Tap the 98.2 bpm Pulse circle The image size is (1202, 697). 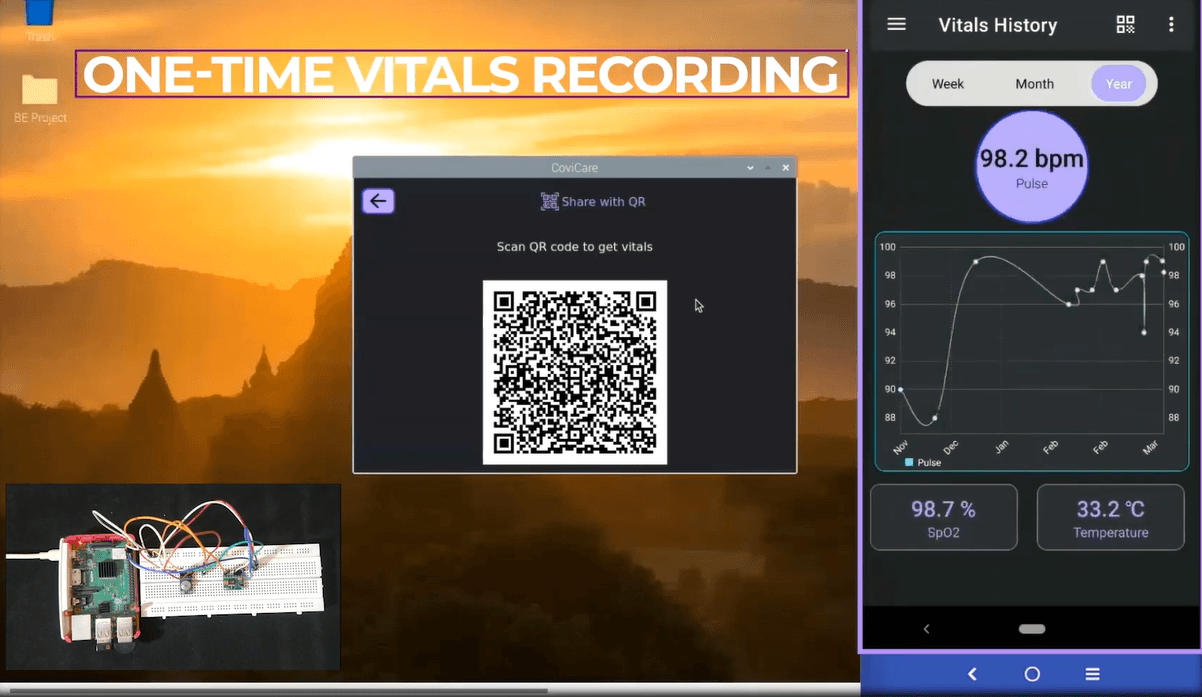[1032, 166]
